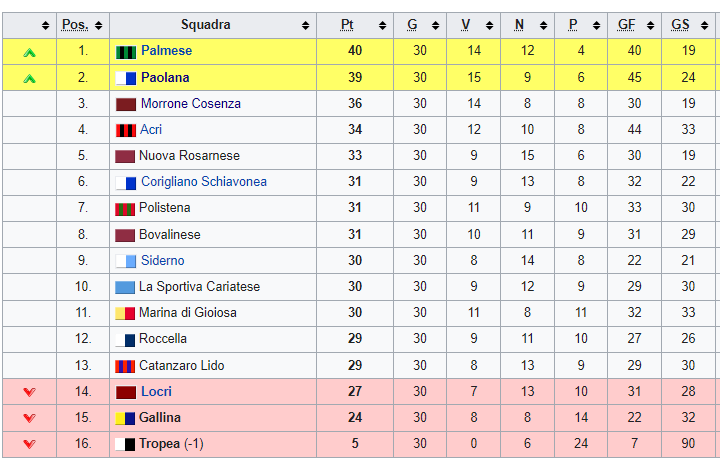The width and height of the screenshot is (720, 458).
Task: Click the Morrone Cosenza maroon color flag
Action: pos(126,105)
